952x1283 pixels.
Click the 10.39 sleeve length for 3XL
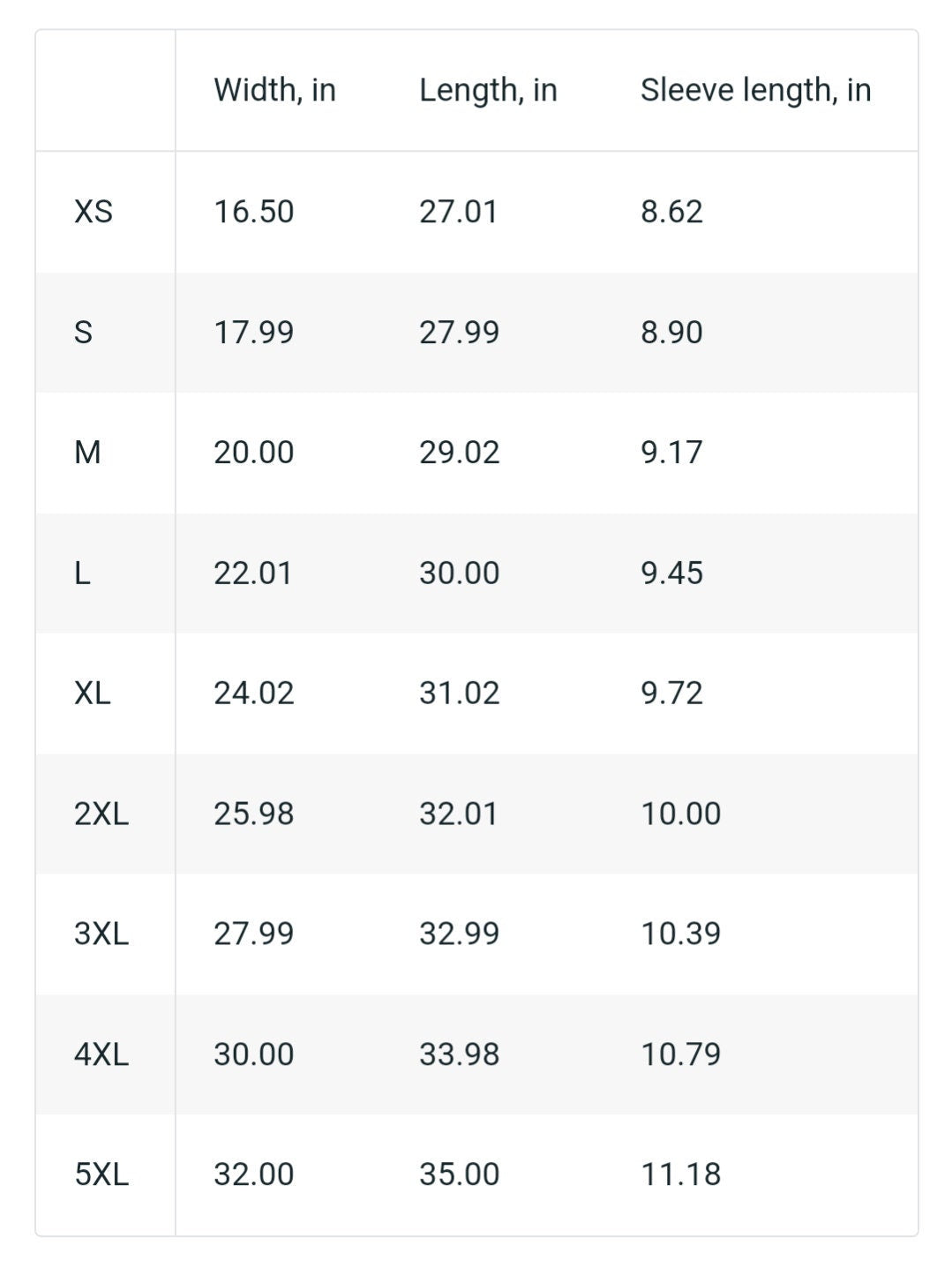click(x=681, y=934)
